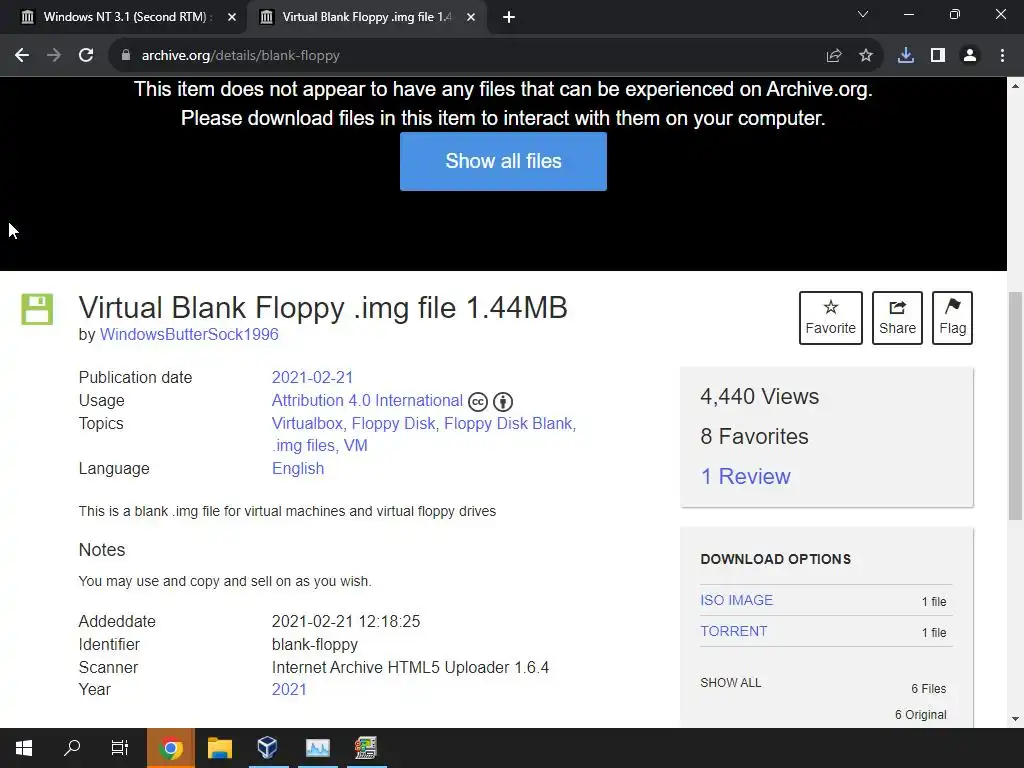Click SHOW ALL download files

coord(731,682)
